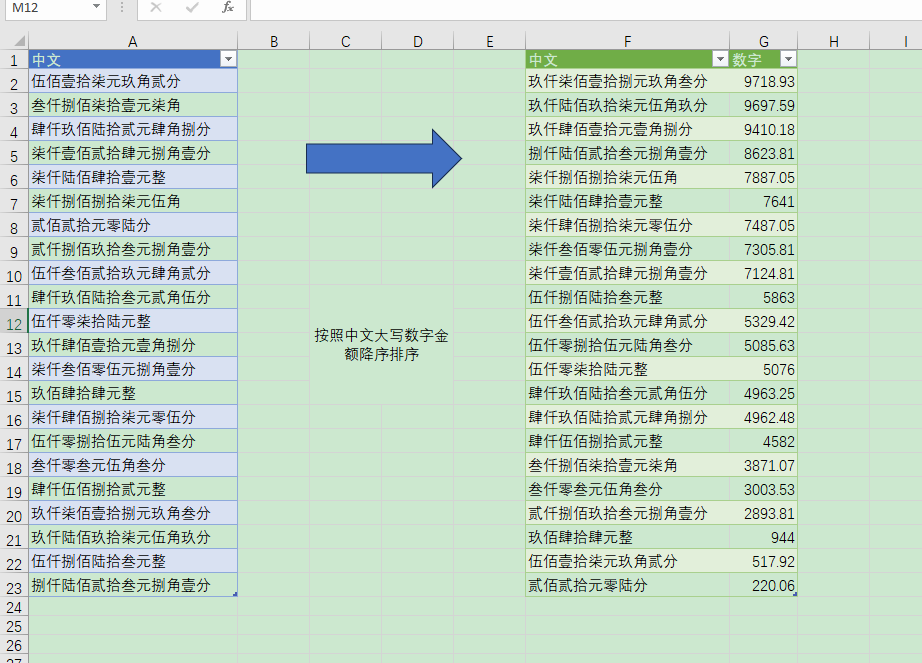Click cell 柒仟捌佰捌拾柒元伍角 in column F
This screenshot has width=922, height=663.
(627, 178)
